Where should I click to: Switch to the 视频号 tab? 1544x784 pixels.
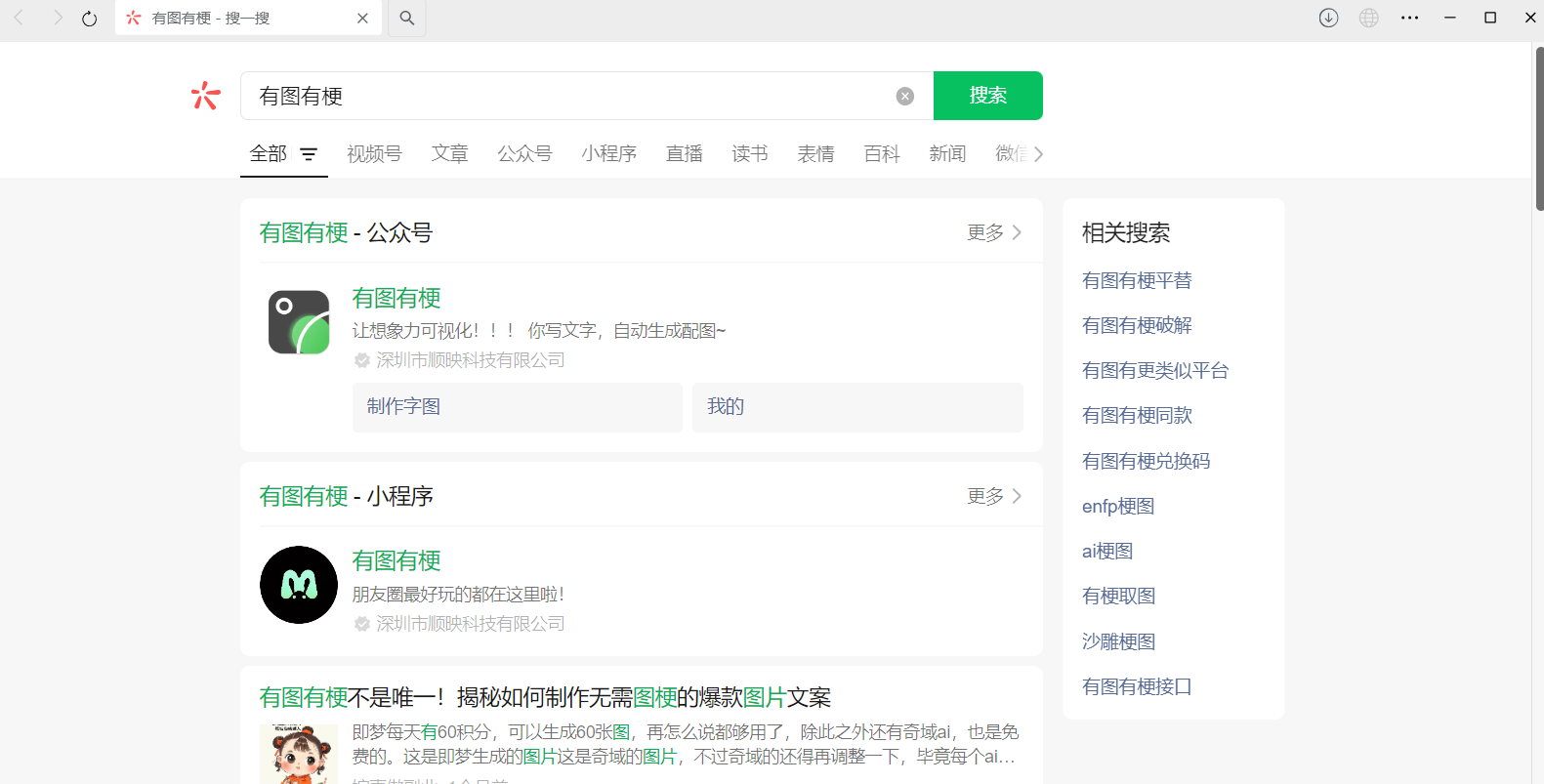click(x=374, y=154)
